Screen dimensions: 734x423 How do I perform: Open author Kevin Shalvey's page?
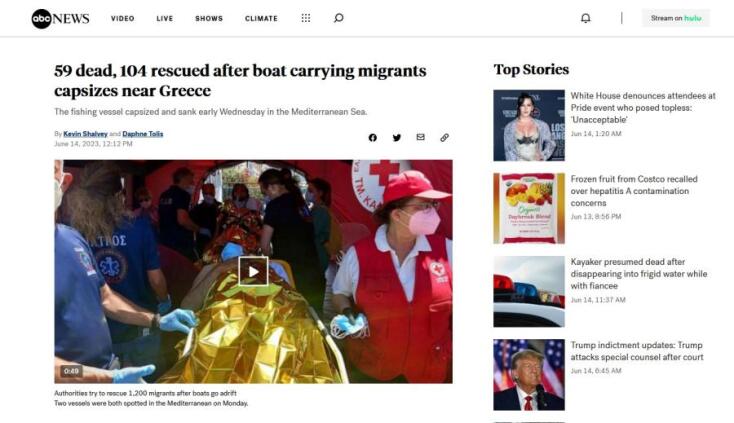tap(85, 134)
